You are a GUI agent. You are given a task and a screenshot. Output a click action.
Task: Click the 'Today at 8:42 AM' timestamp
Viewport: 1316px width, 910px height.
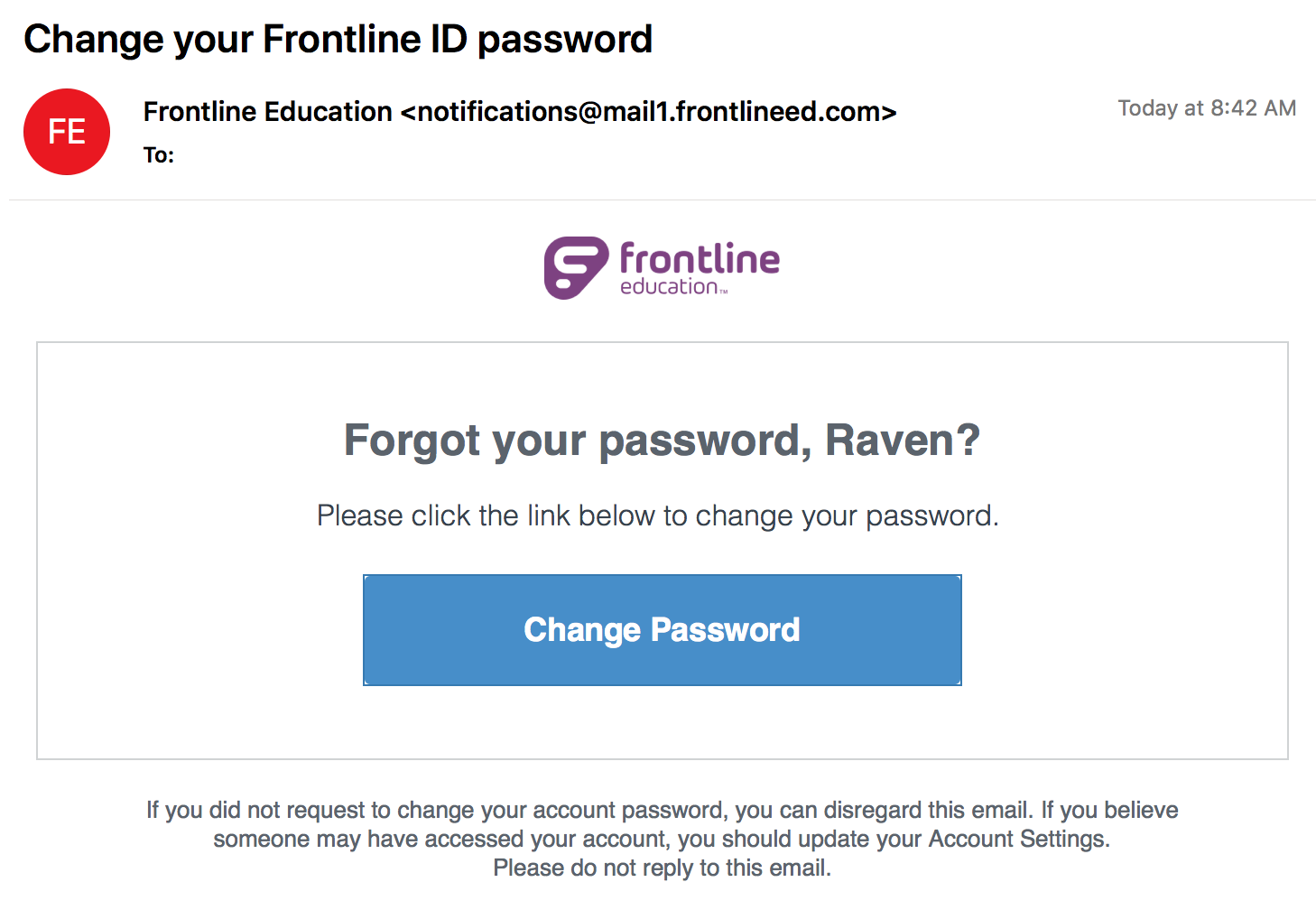coord(1207,108)
